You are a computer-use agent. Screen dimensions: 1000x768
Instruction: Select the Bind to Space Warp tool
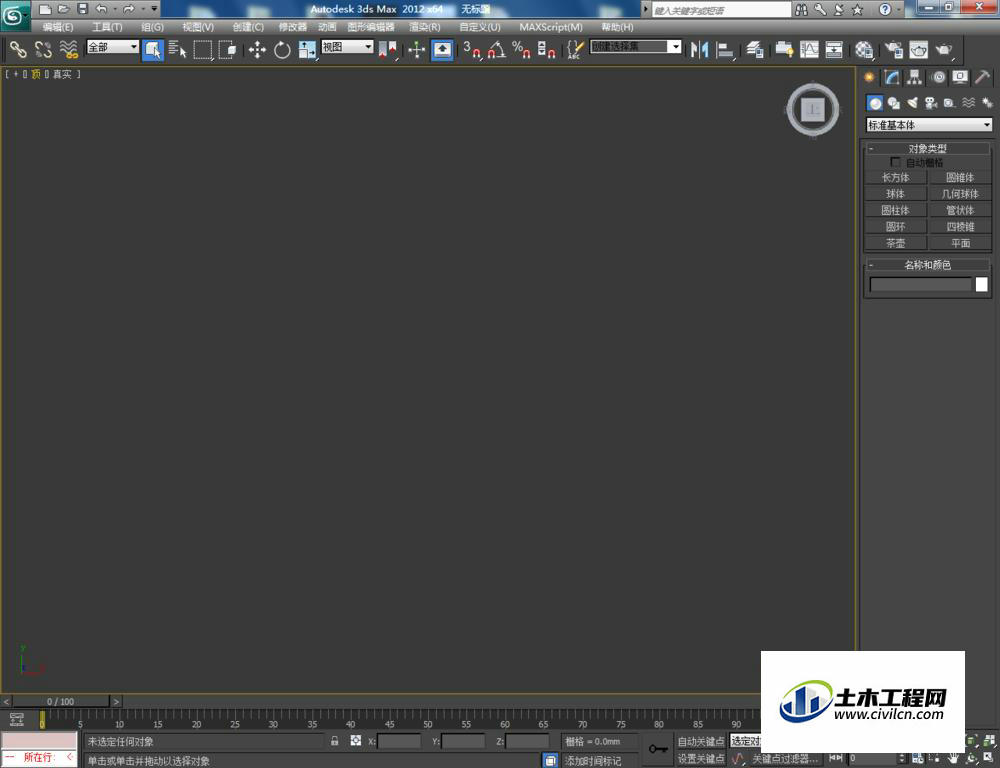69,49
